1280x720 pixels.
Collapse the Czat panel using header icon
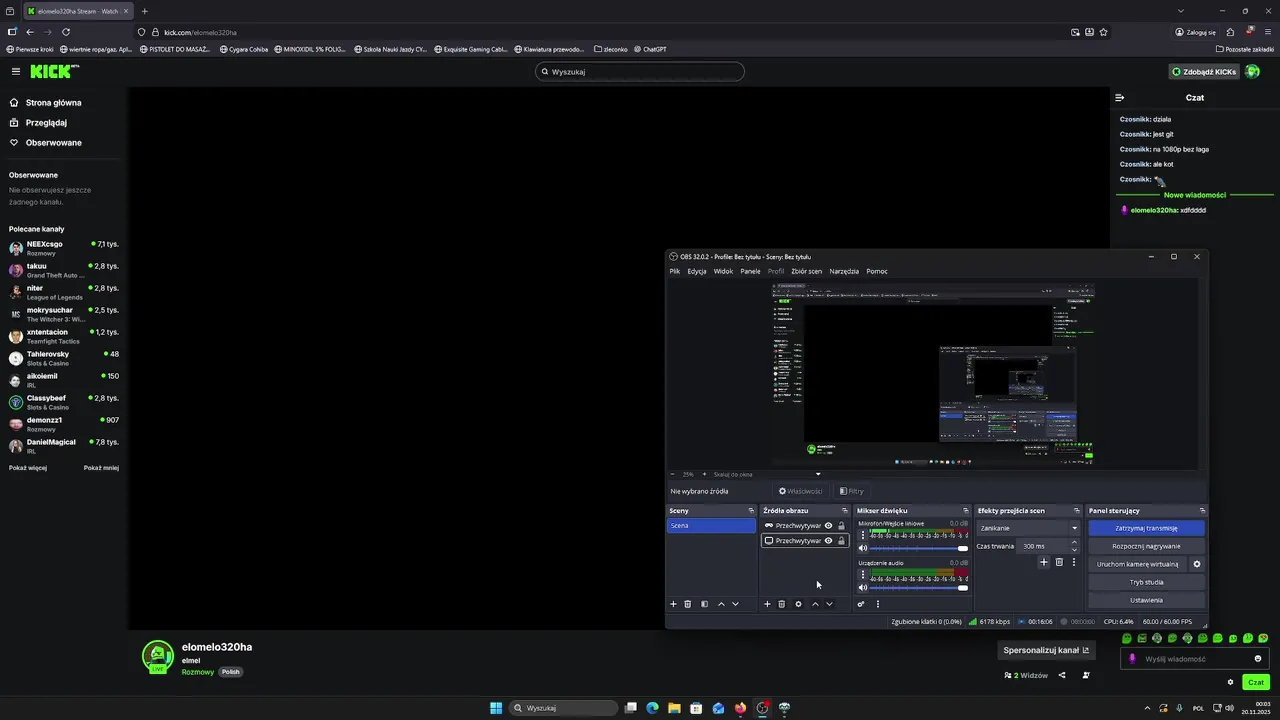[x=1120, y=98]
